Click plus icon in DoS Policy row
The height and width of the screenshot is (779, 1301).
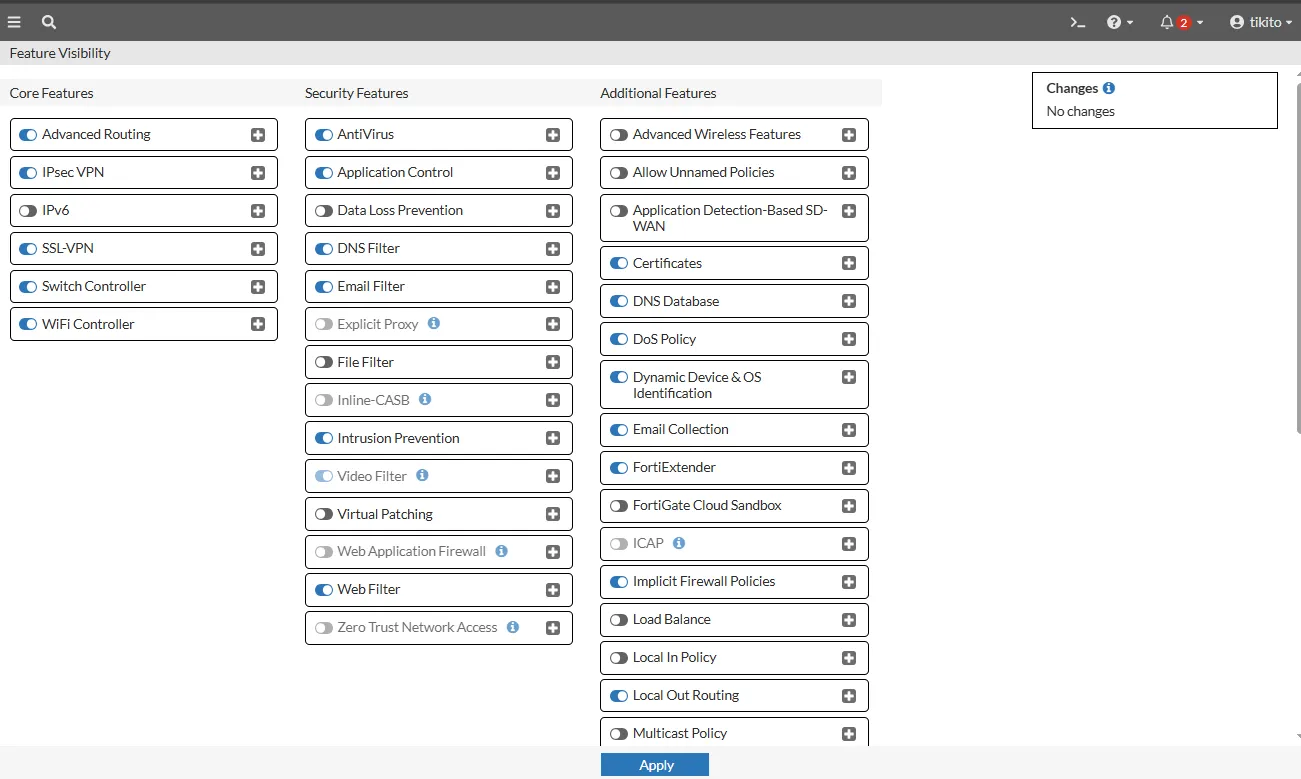tap(849, 339)
